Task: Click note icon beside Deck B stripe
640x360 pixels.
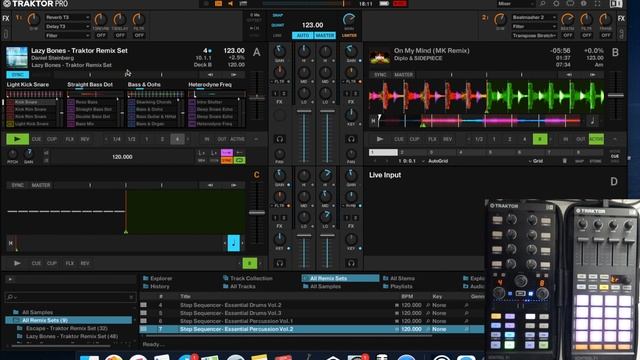Action: pos(592,121)
